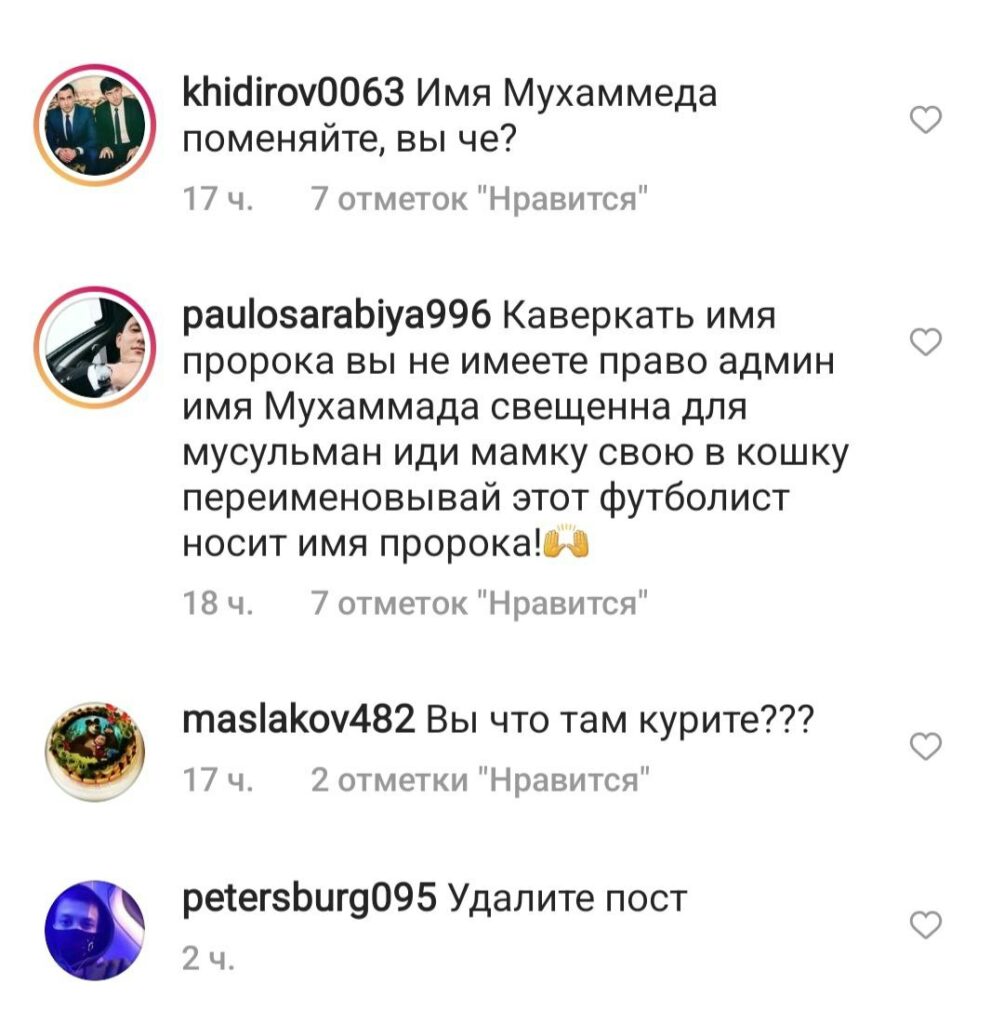Open the paulosarabiya996 username link
This screenshot has width=1004, height=1024.
[x=336, y=316]
